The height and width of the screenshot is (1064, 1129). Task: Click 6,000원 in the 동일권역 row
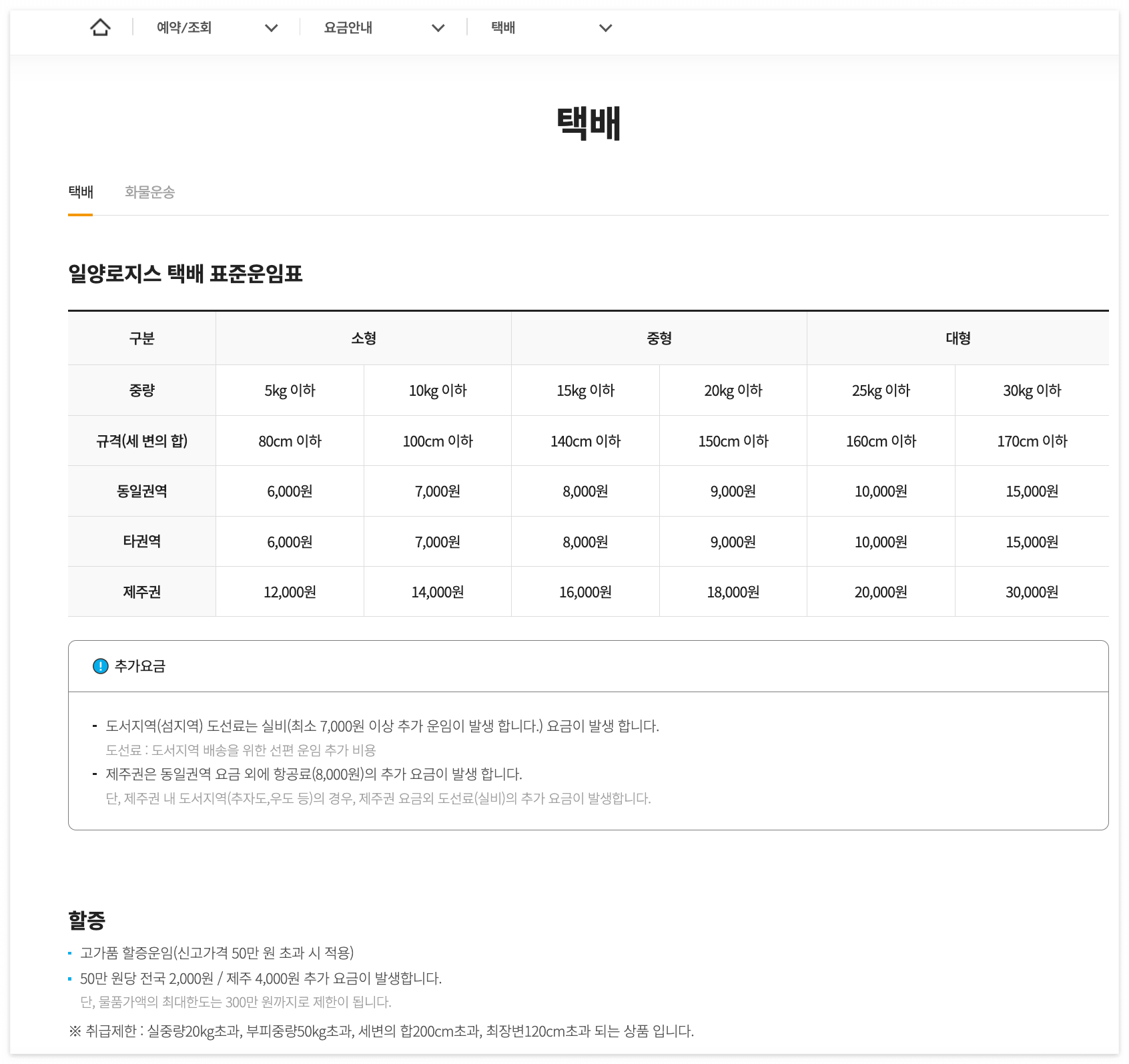[x=290, y=491]
